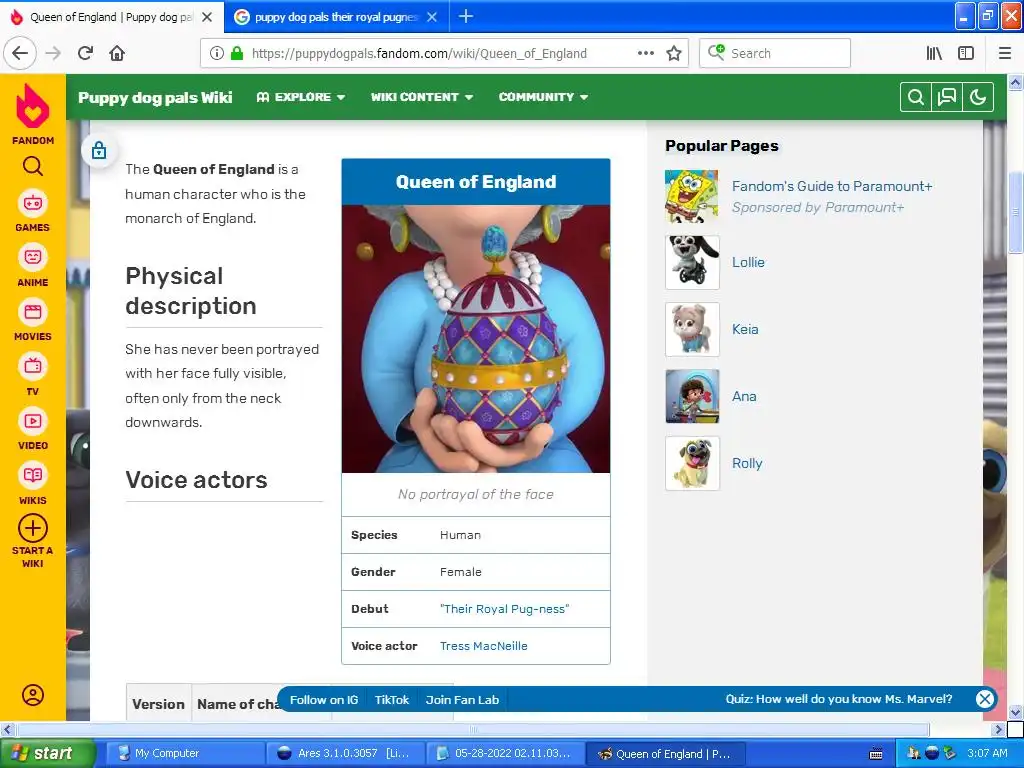Screen dimensions: 1024x768
Task: Bookmark this page with the star
Action: 674,54
